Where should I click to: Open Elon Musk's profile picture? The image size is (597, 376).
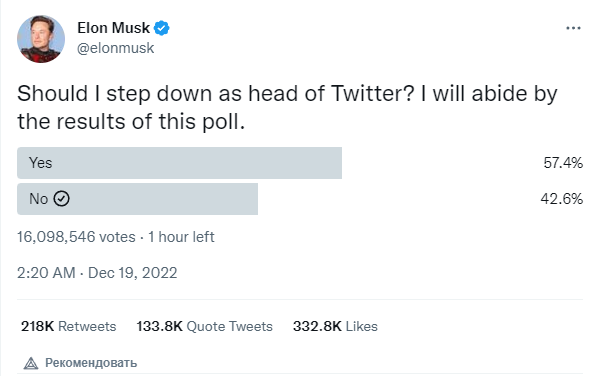41,39
